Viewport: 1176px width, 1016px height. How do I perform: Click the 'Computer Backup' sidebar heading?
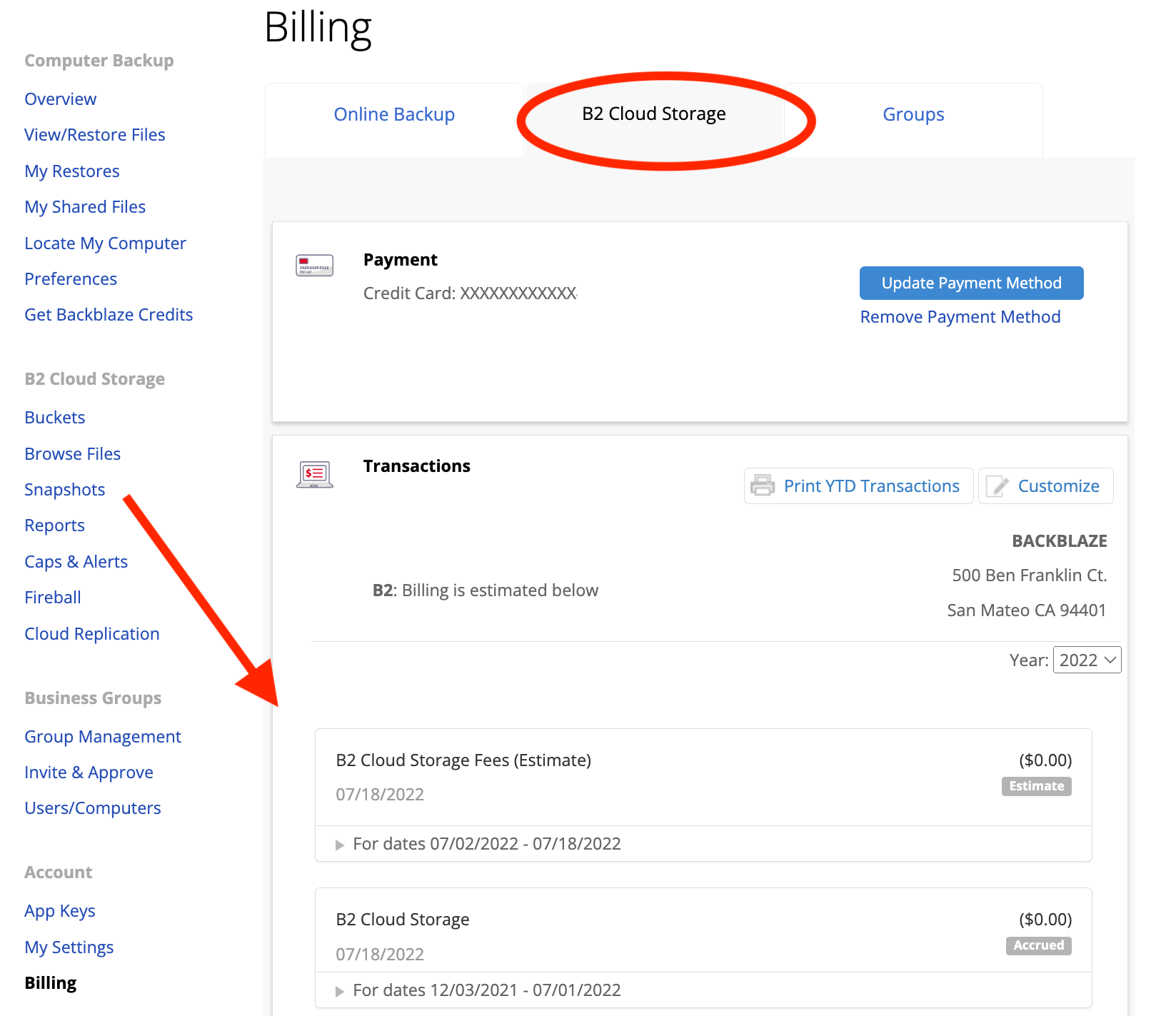[99, 61]
